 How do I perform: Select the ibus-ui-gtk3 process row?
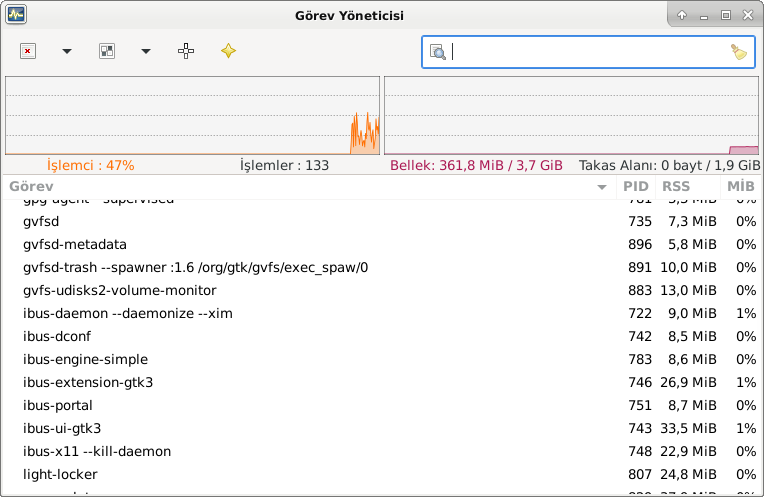point(382,428)
